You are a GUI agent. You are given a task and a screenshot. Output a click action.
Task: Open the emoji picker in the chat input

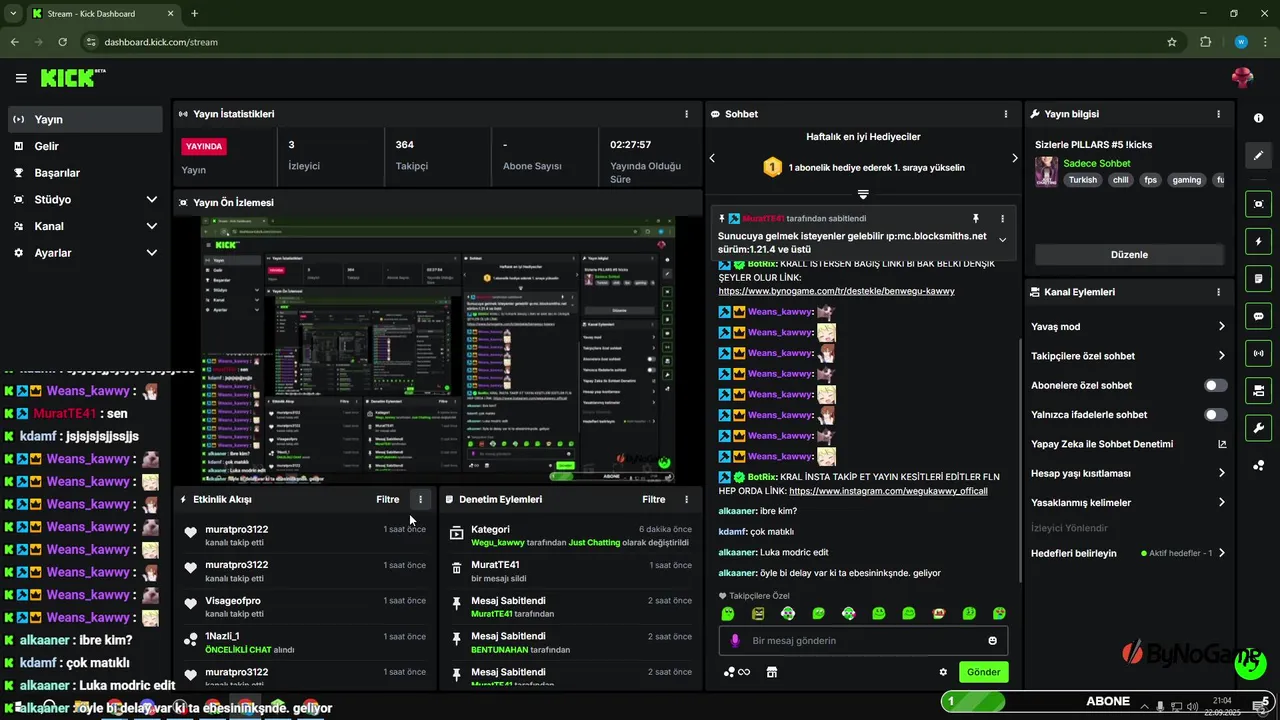[992, 641]
